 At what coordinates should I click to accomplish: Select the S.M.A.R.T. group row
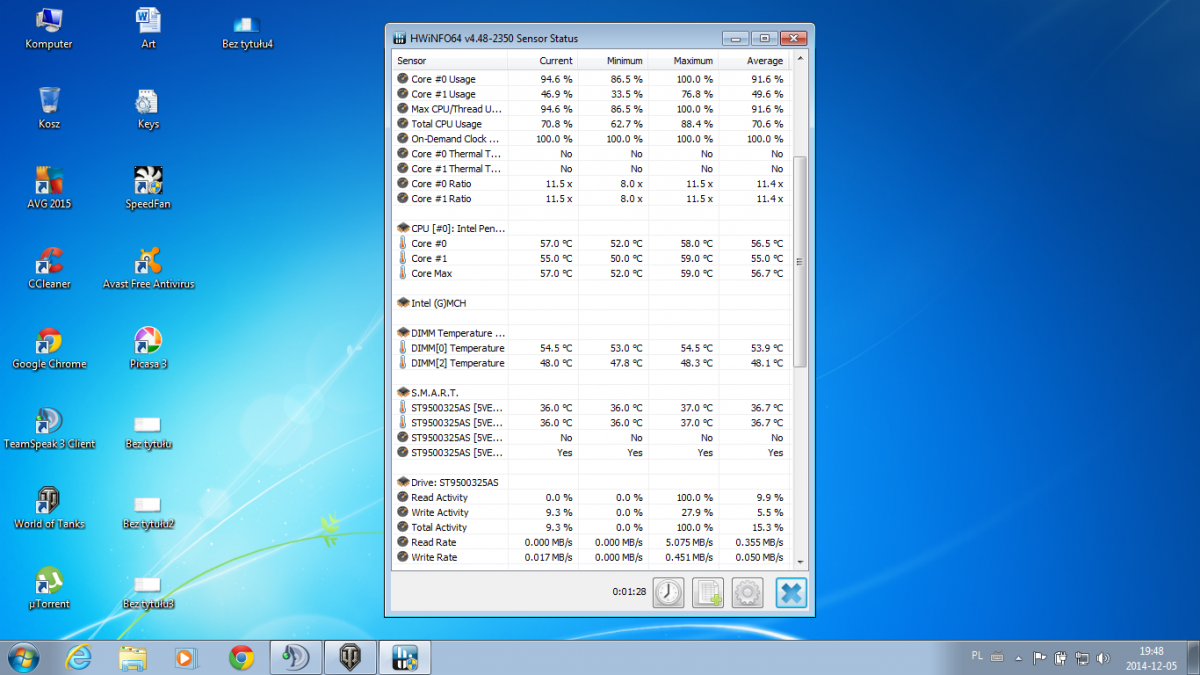coord(591,392)
